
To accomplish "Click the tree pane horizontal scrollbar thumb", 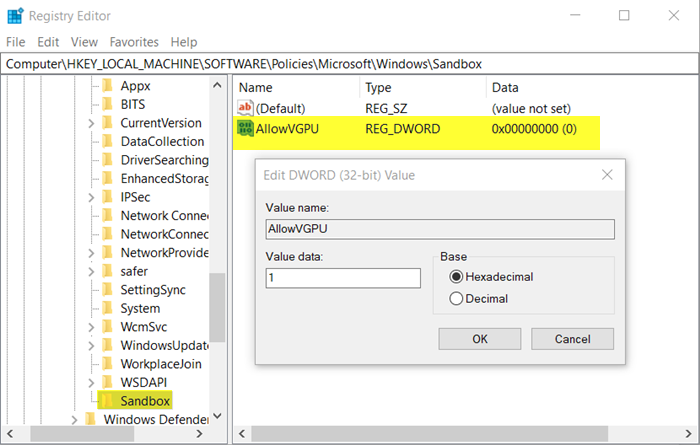I will [82, 433].
